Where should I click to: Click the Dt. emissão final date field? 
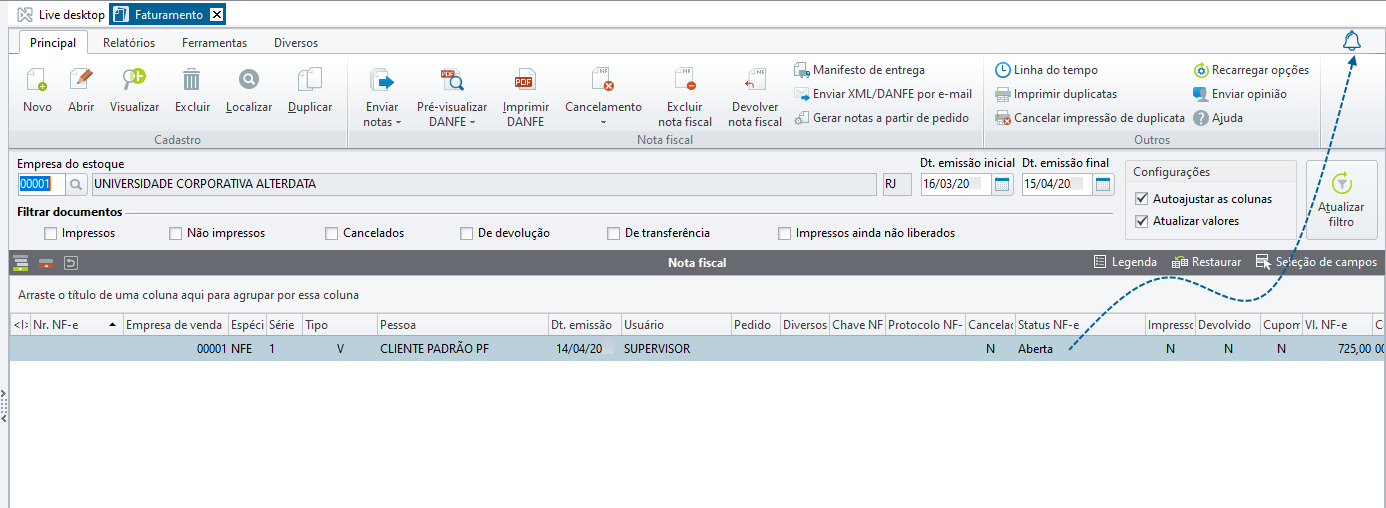(1056, 184)
